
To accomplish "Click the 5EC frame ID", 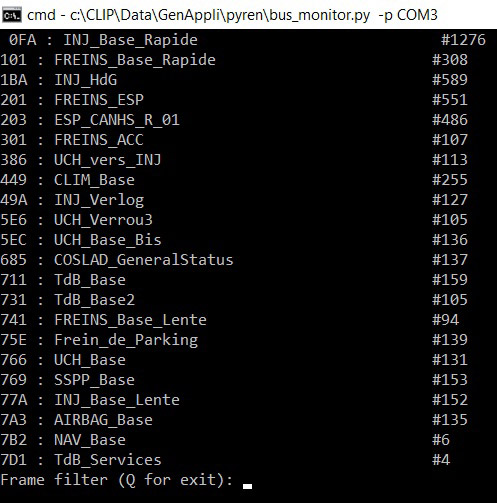I will point(14,240).
